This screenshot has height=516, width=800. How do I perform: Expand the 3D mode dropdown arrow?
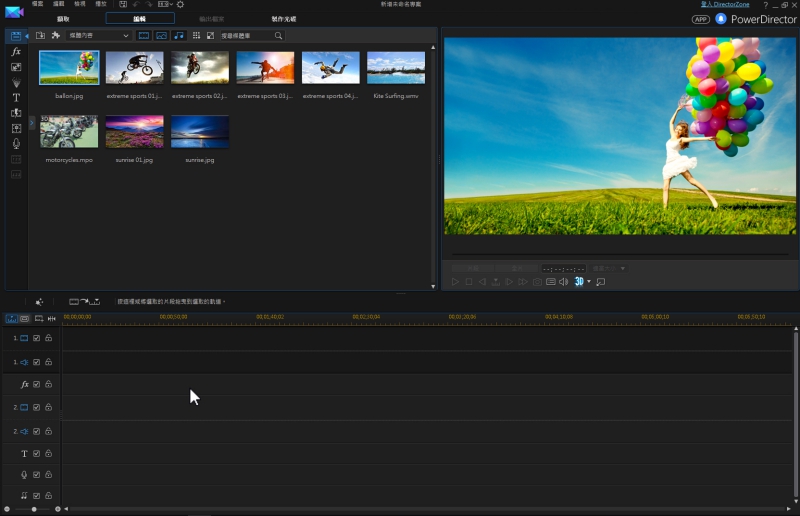(x=589, y=282)
